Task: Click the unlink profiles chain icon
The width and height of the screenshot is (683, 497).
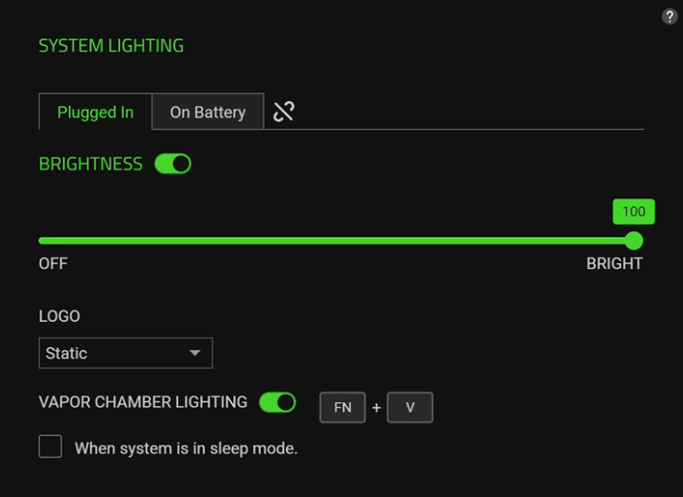Action: click(x=284, y=112)
